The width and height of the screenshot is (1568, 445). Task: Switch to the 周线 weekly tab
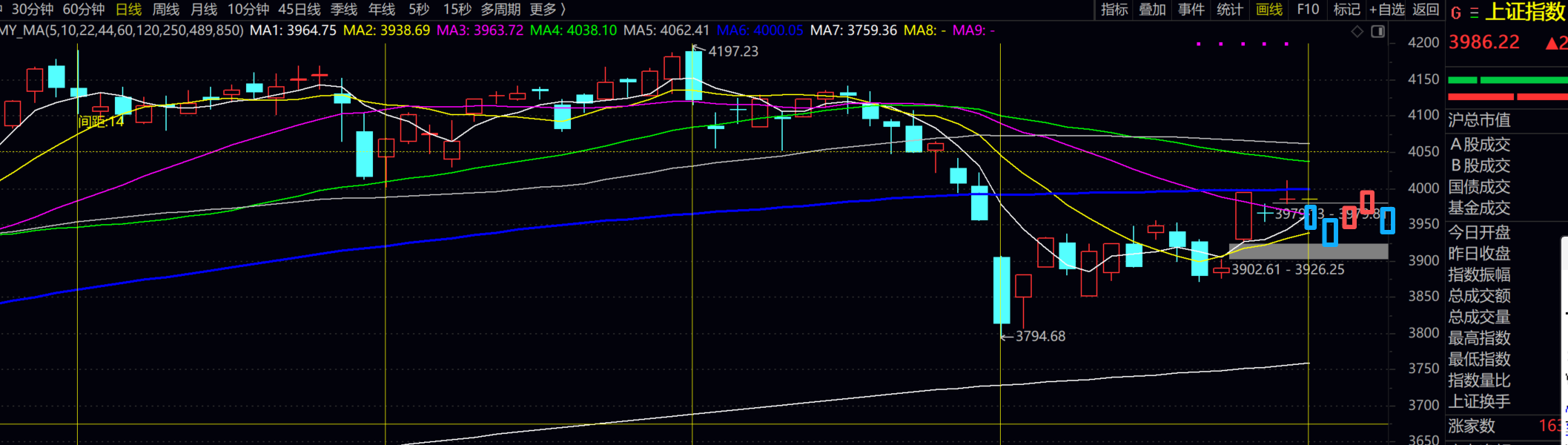tap(165, 10)
